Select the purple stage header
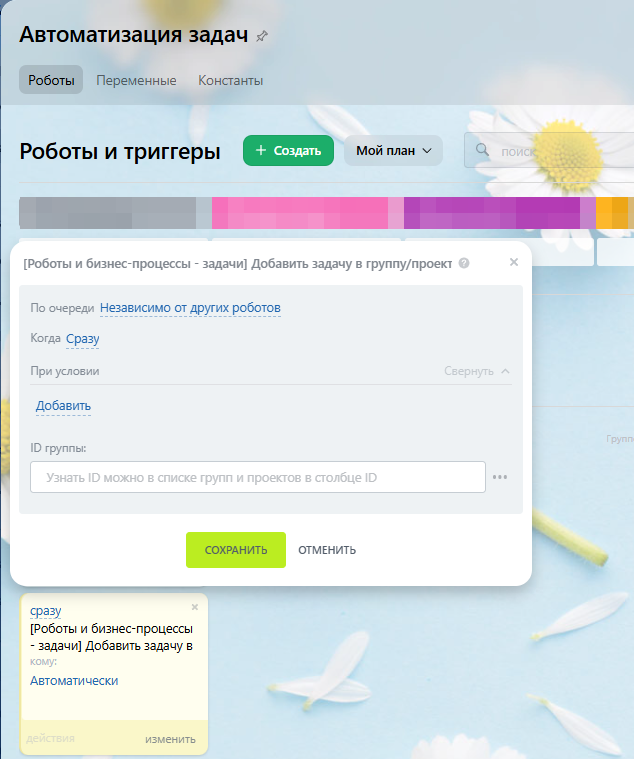Image resolution: width=634 pixels, height=759 pixels. point(500,213)
